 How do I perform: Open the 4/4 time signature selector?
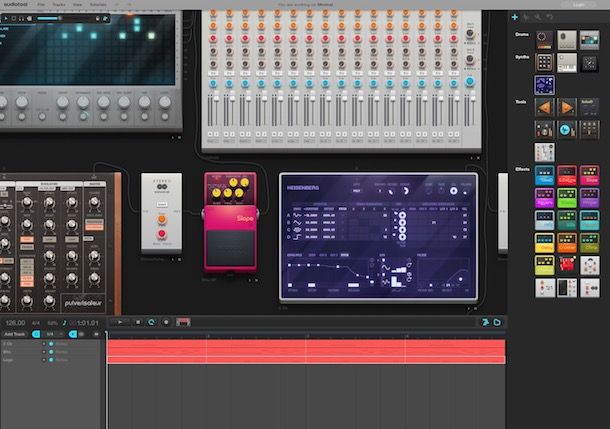tap(36, 323)
